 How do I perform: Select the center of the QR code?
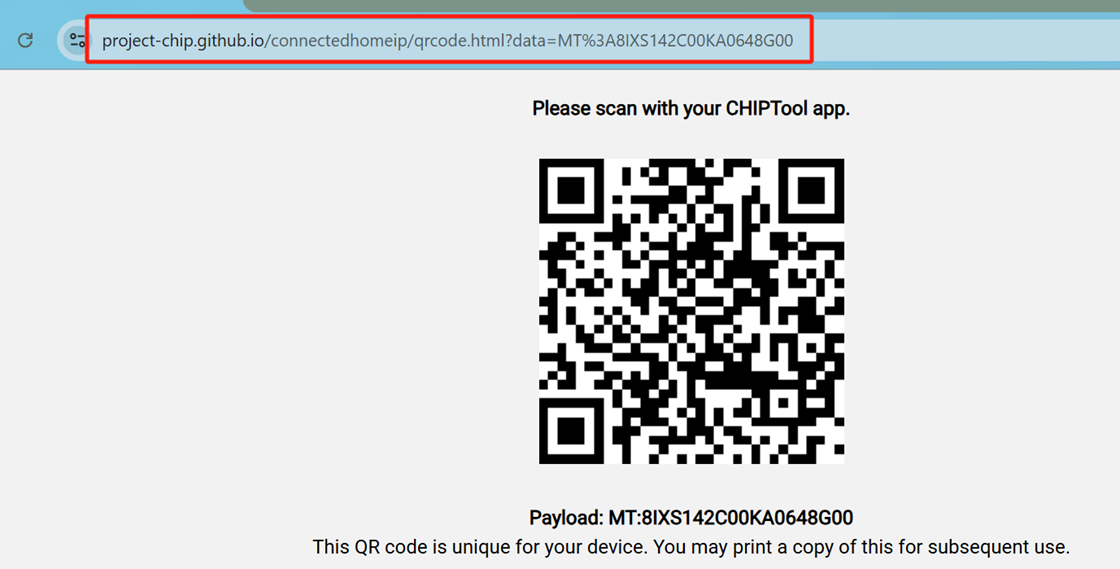tap(691, 311)
